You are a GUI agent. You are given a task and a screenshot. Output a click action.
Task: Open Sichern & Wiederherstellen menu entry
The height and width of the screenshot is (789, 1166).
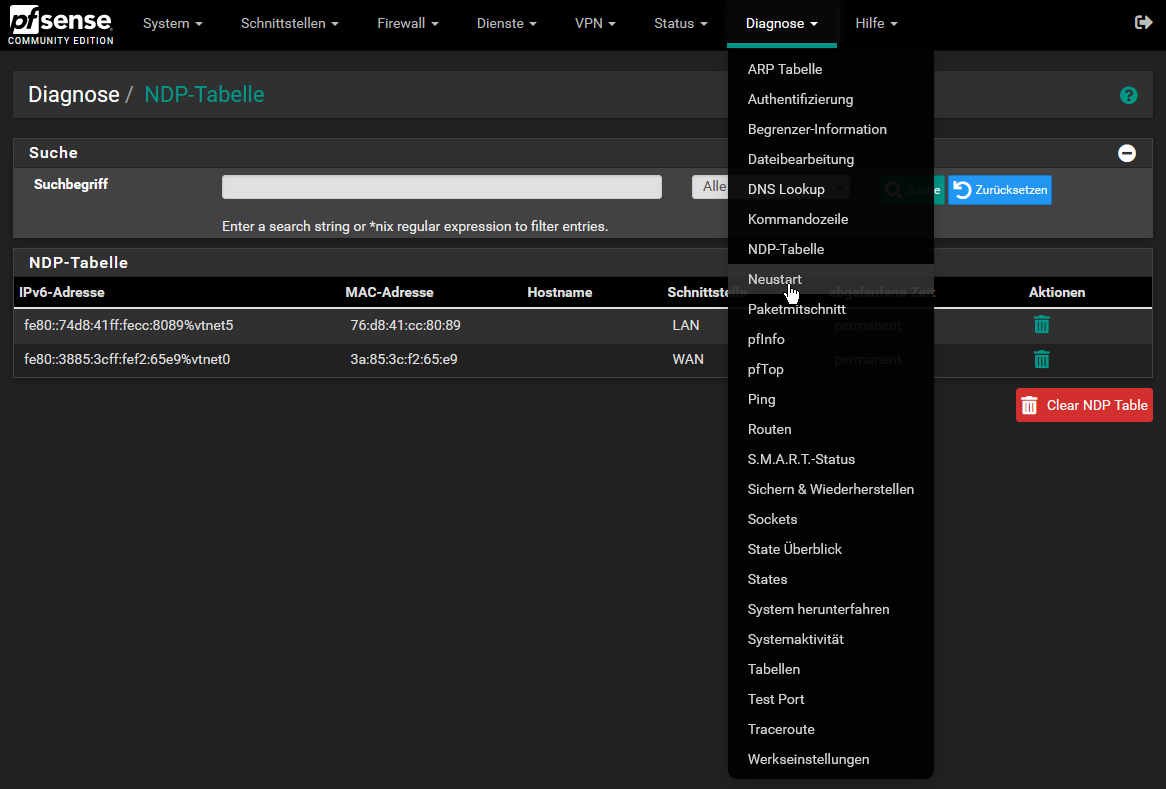(830, 489)
